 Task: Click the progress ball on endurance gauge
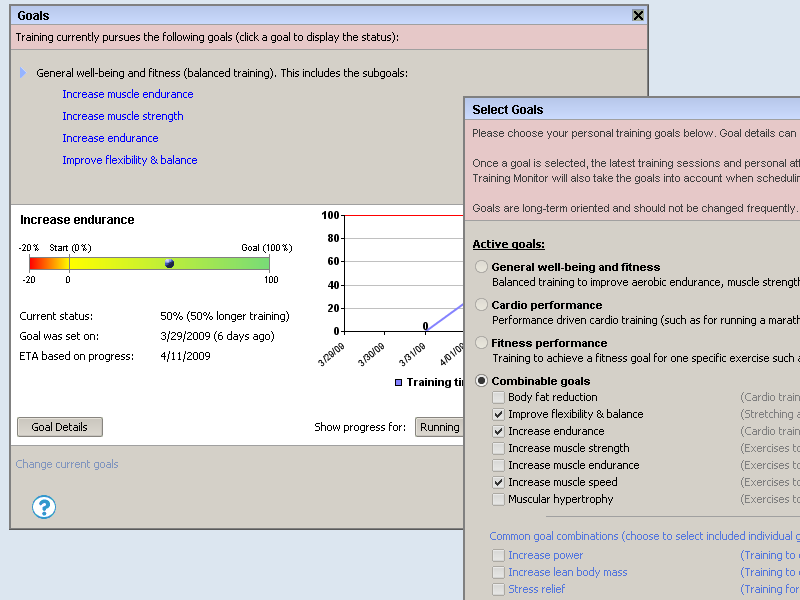pos(169,263)
